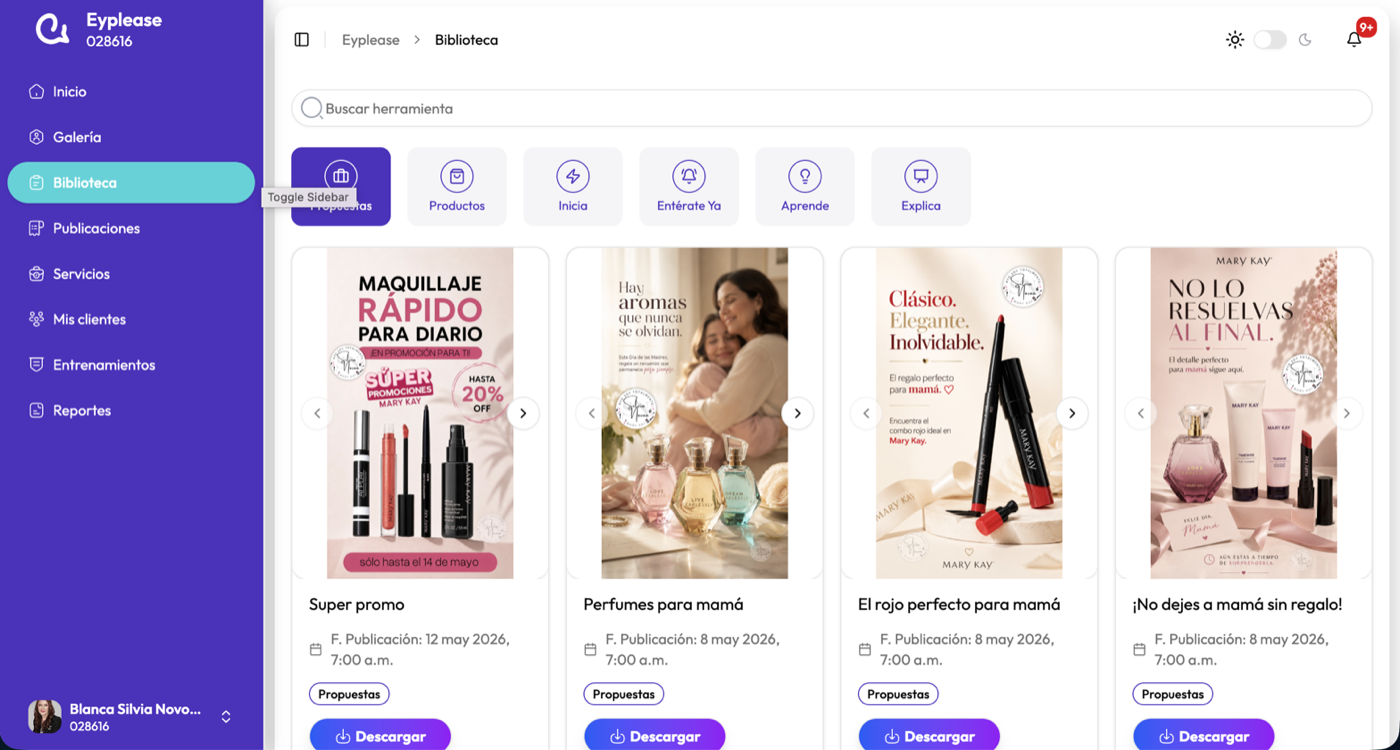
Task: Click the sun light-mode icon
Action: pos(1235,40)
